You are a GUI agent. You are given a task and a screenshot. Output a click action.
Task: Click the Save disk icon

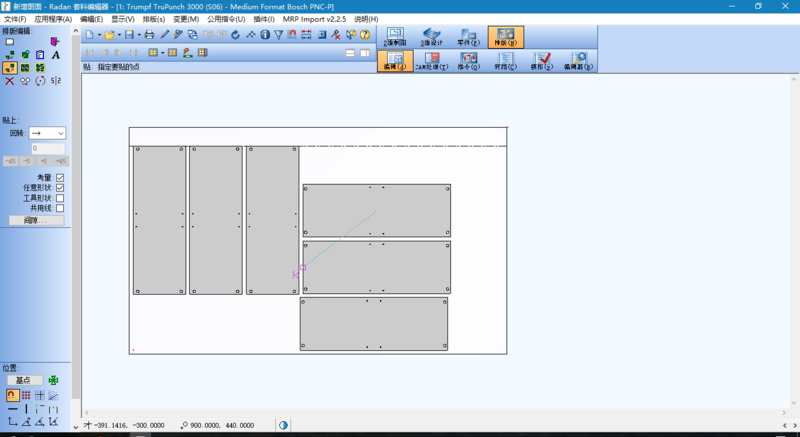129,35
